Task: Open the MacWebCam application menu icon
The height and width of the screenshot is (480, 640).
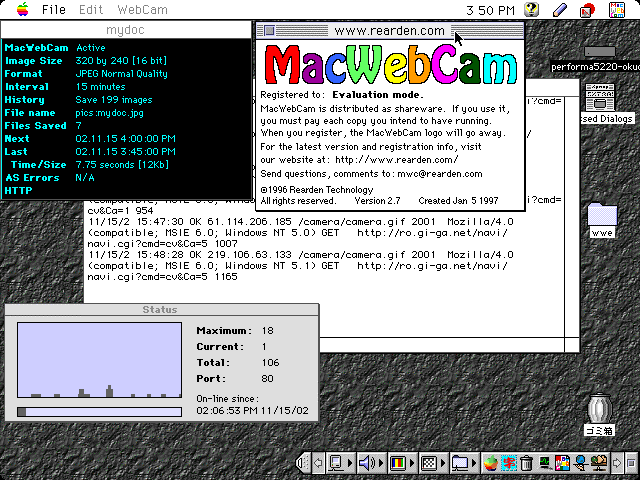Action: click(x=617, y=10)
